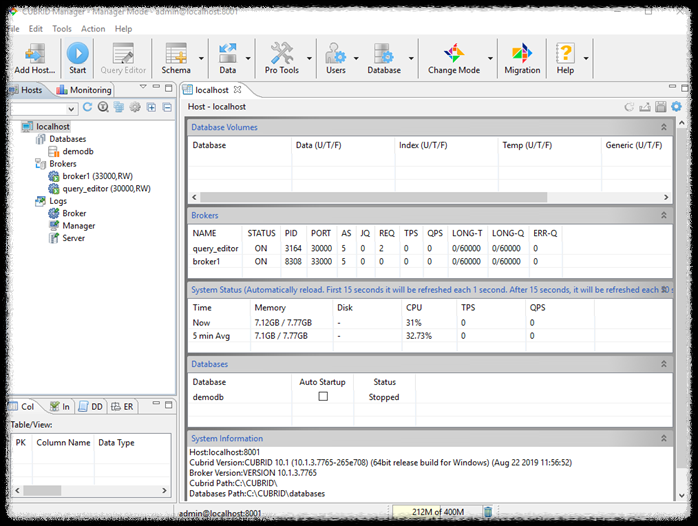Collapse the System Information section

(664, 438)
